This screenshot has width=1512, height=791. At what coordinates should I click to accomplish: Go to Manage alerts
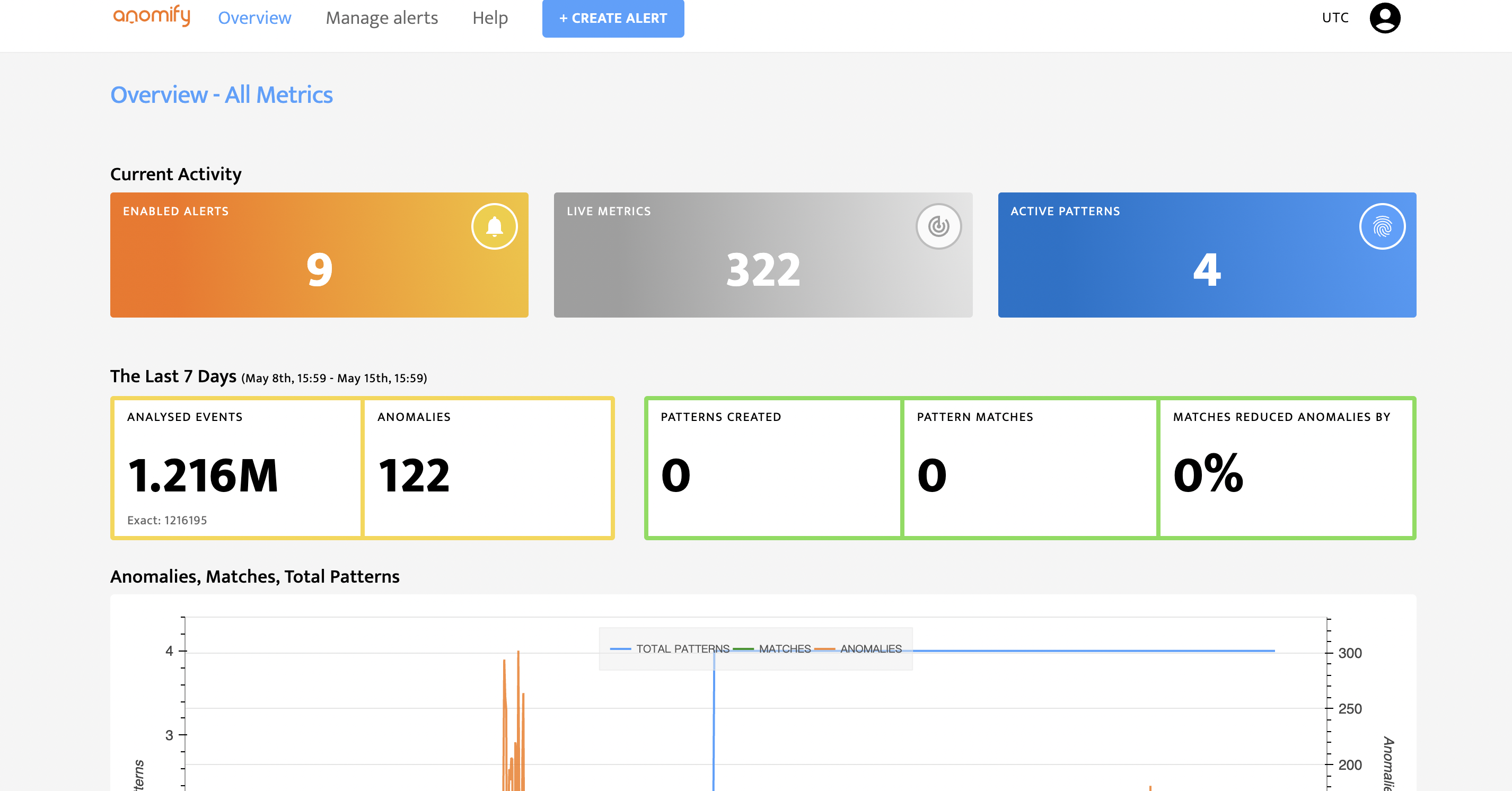point(382,17)
